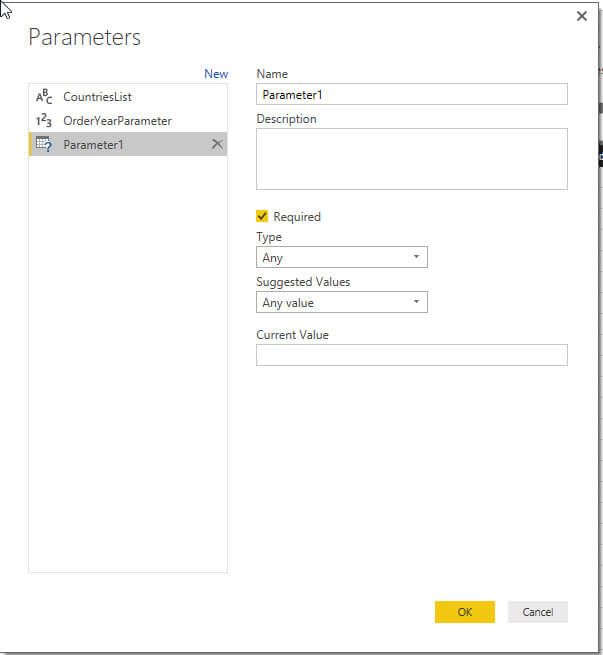Viewport: 603px width, 655px height.
Task: Open the Type dropdown showing Any
Action: (341, 257)
